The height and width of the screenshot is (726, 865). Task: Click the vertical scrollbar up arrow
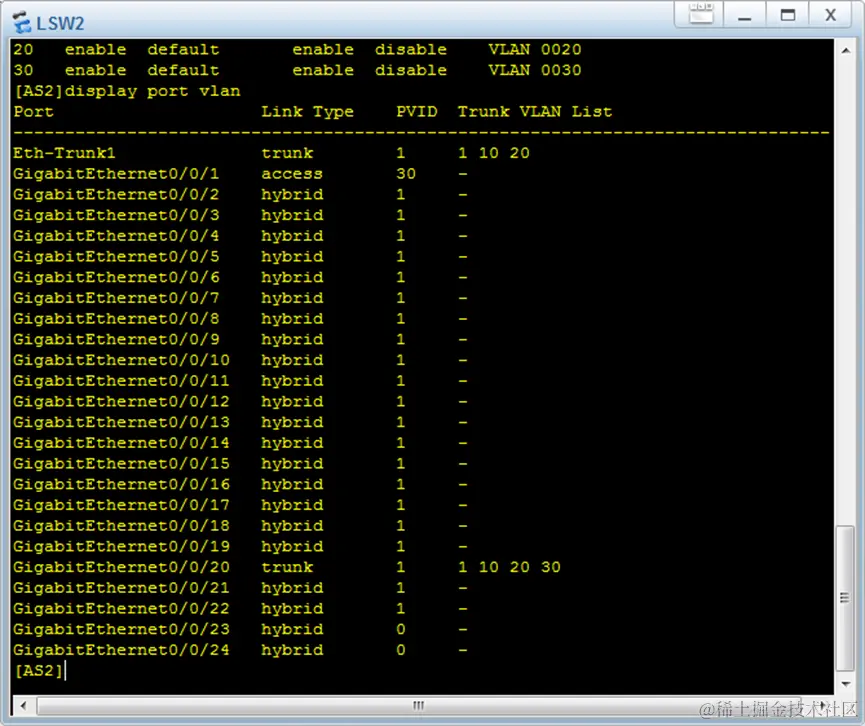845,51
